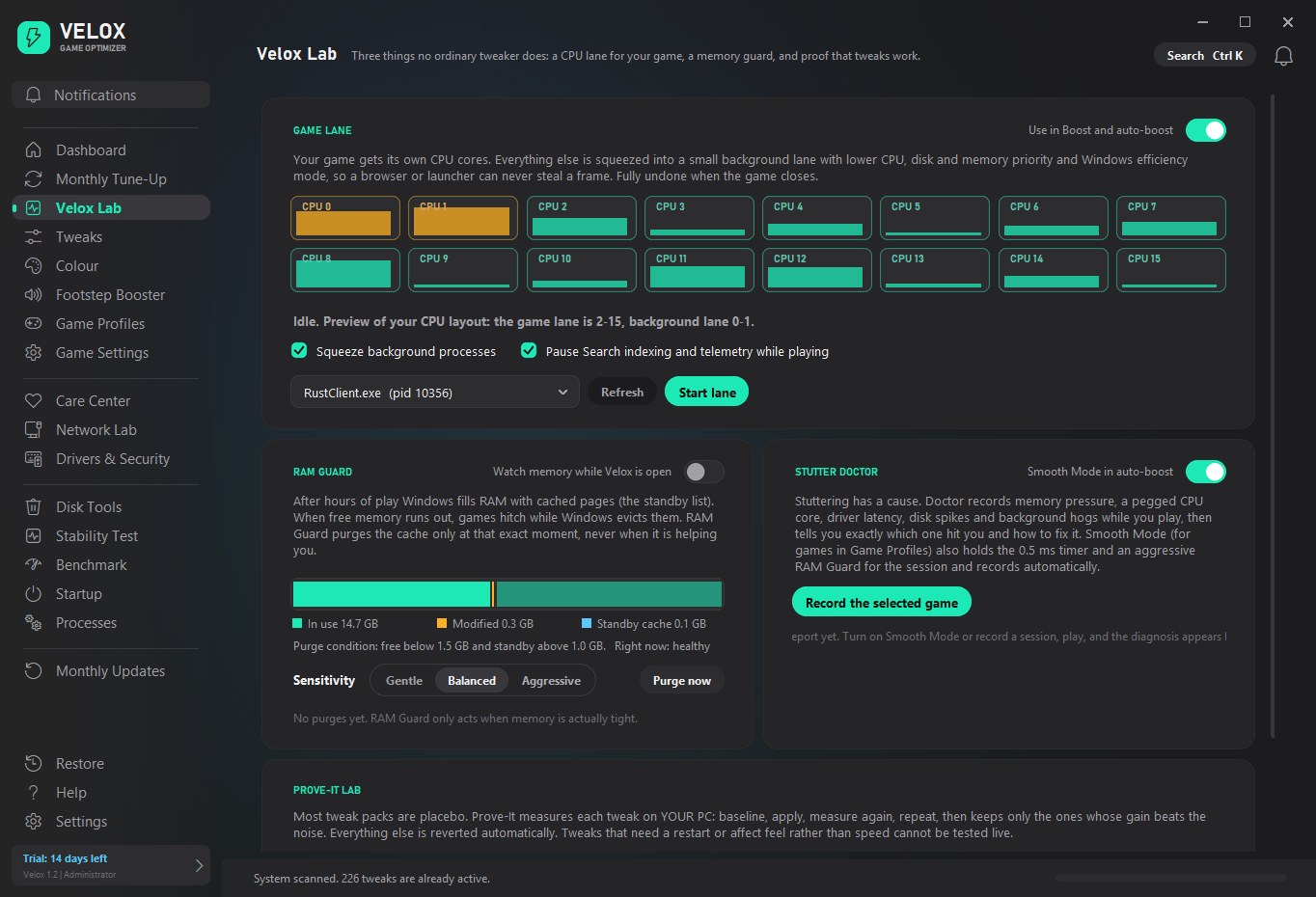Click the CPU 0 core tile
The image size is (1316, 897).
point(345,218)
